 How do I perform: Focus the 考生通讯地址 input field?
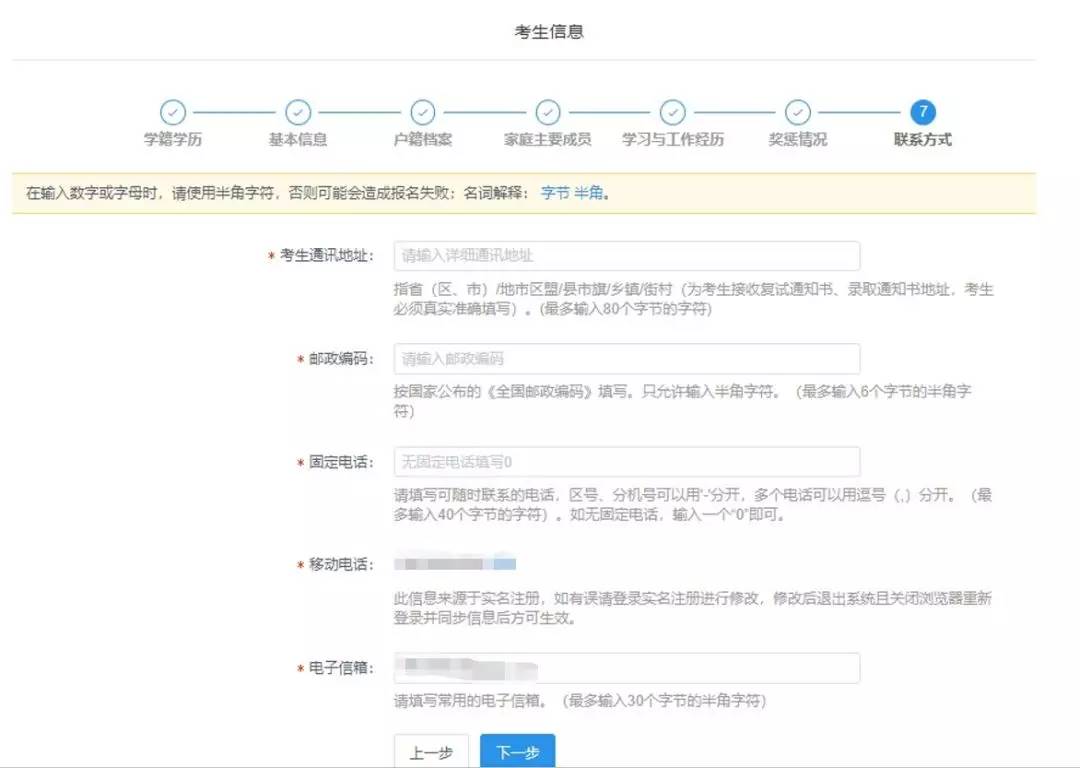(x=627, y=256)
